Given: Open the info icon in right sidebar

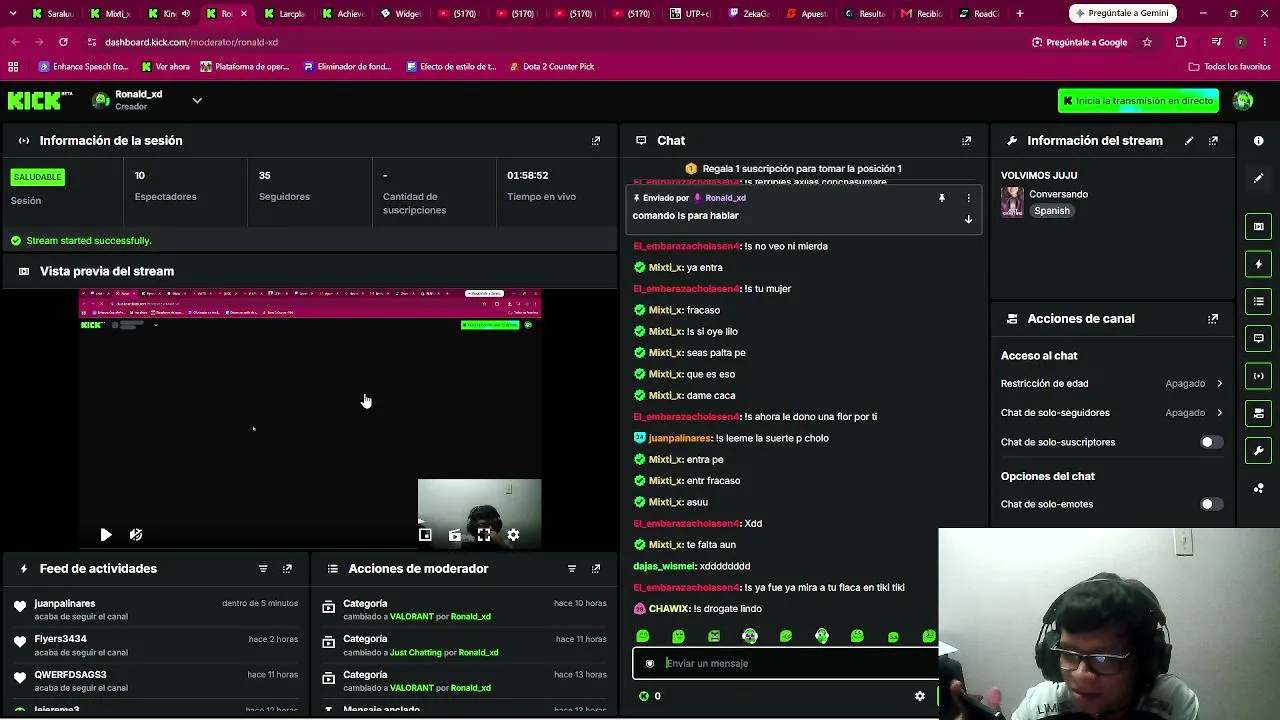Looking at the screenshot, I should pyautogui.click(x=1258, y=141).
